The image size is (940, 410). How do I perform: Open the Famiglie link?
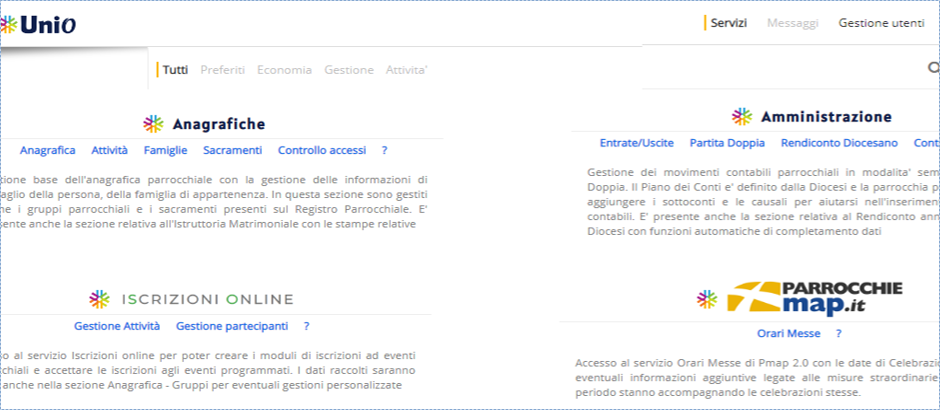point(165,150)
